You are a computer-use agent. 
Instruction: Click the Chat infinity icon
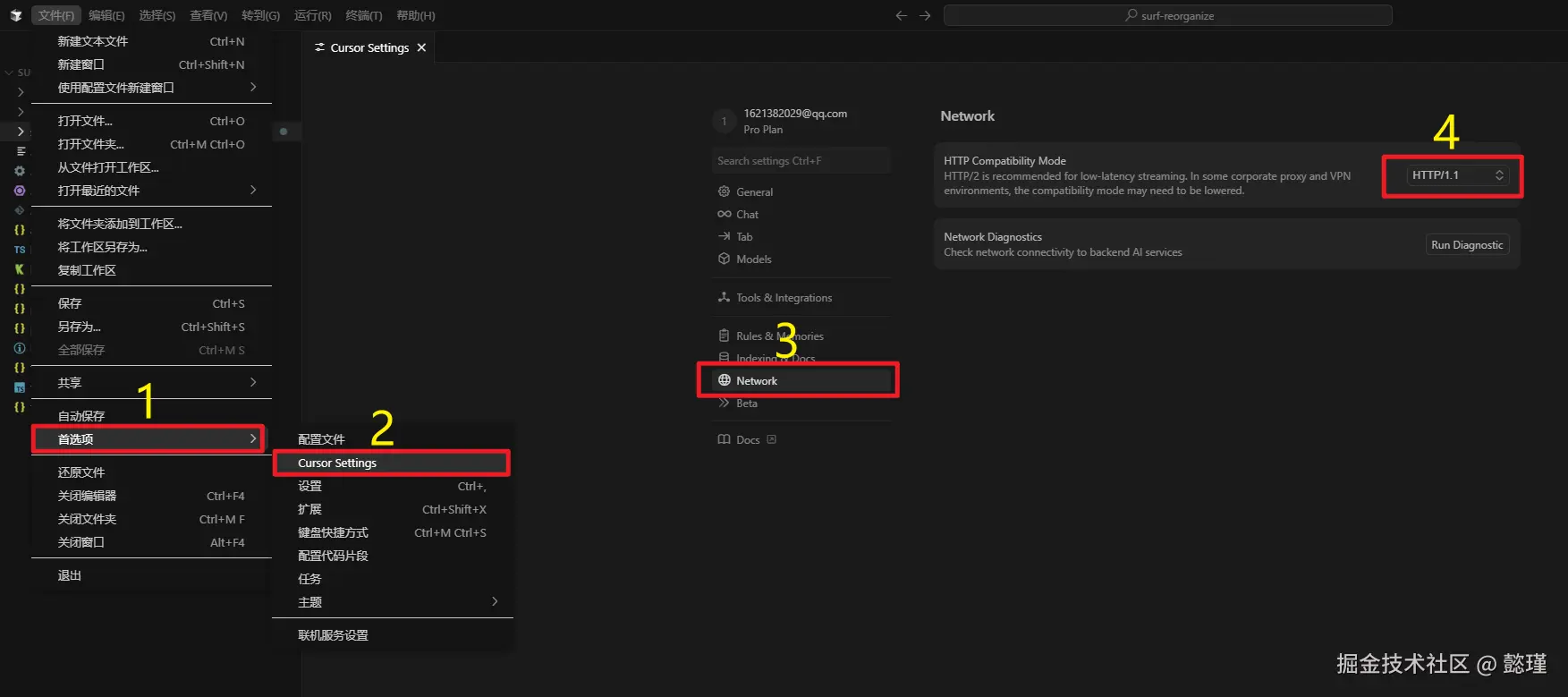tap(725, 214)
